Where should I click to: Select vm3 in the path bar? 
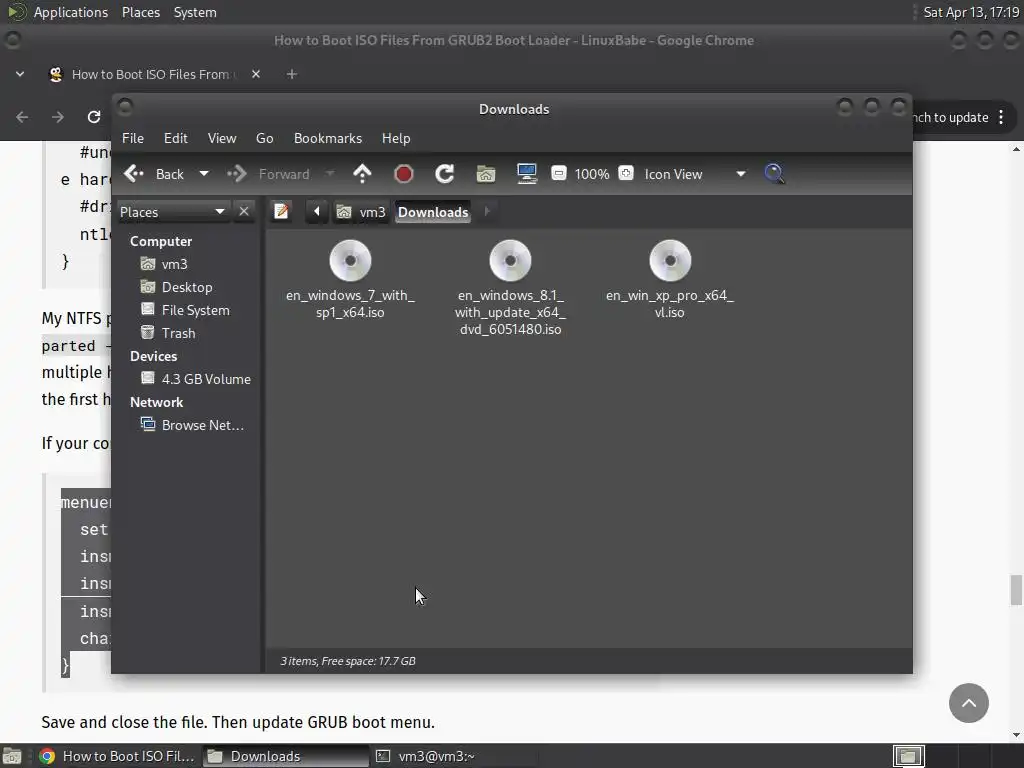tap(361, 212)
